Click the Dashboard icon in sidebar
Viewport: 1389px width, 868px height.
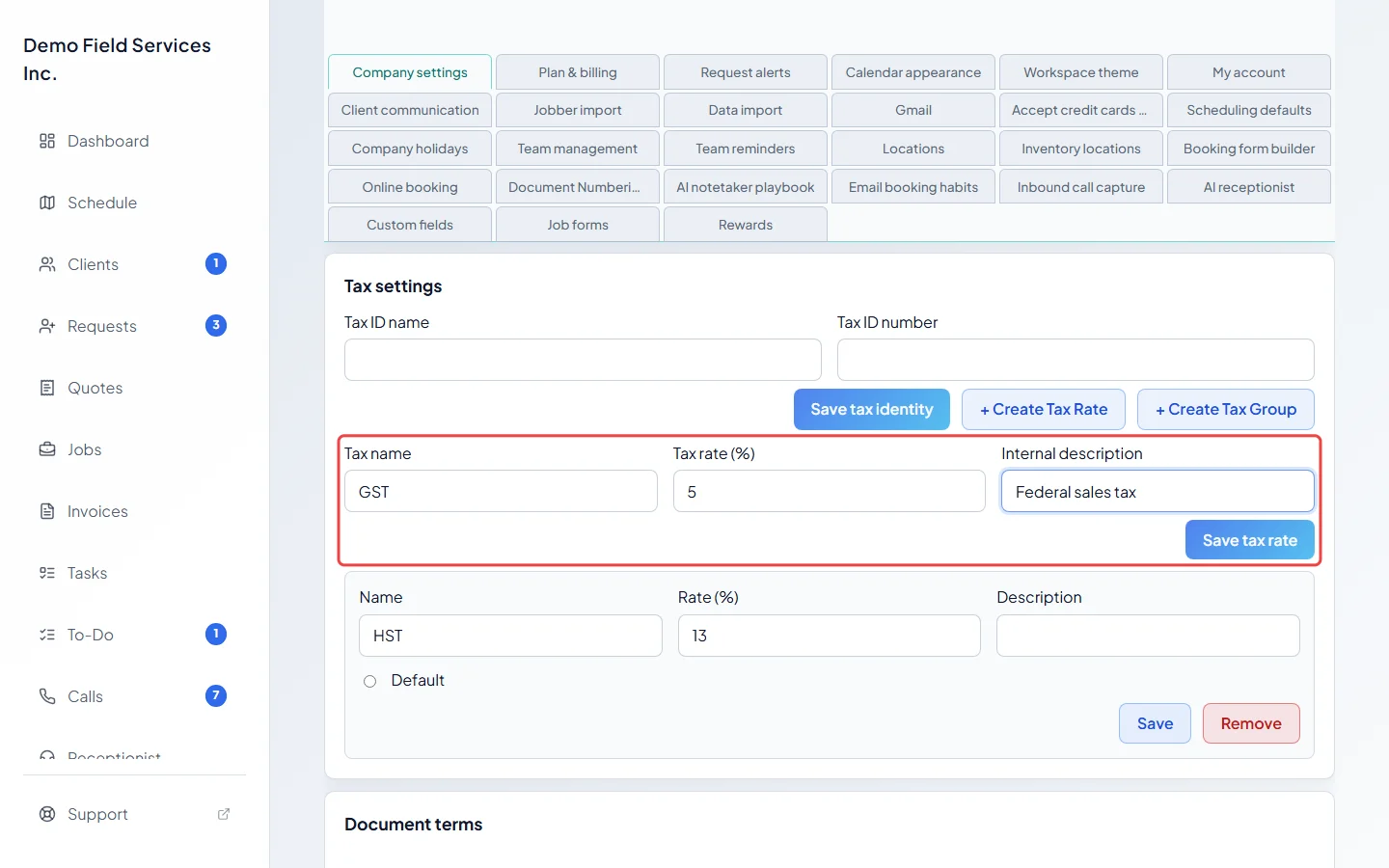(x=47, y=141)
